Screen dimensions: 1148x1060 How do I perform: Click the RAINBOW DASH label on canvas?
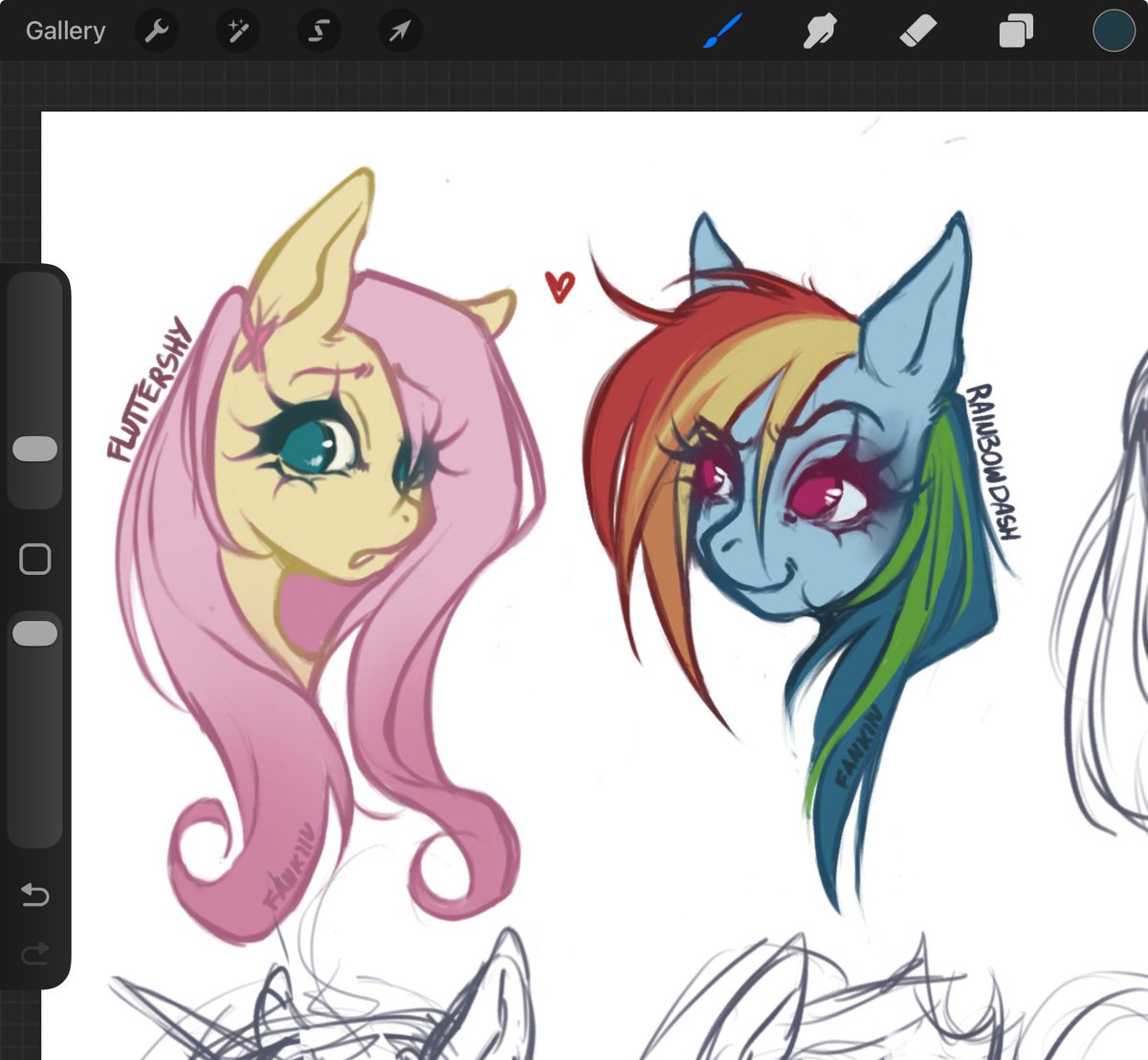(x=992, y=461)
